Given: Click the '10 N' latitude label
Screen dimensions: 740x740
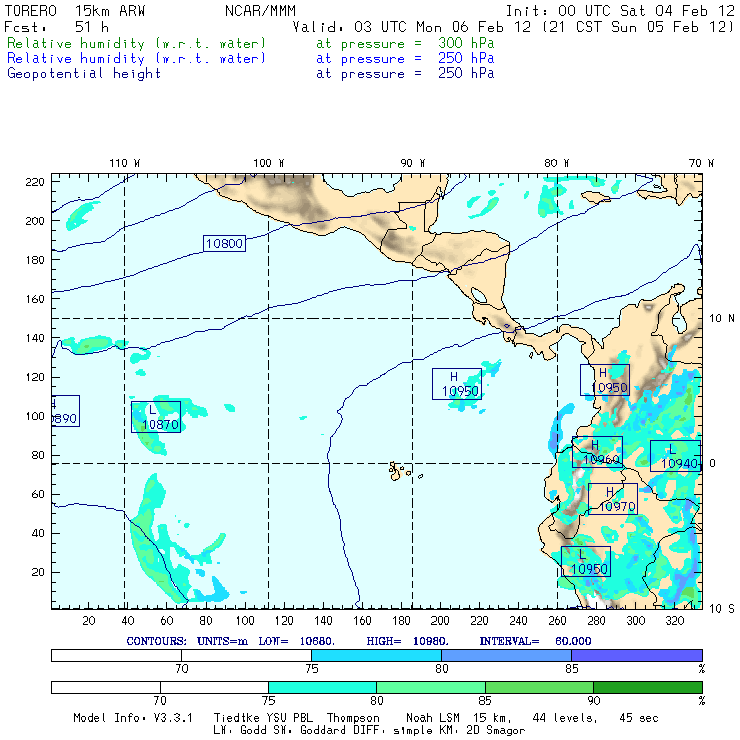Looking at the screenshot, I should 722,319.
